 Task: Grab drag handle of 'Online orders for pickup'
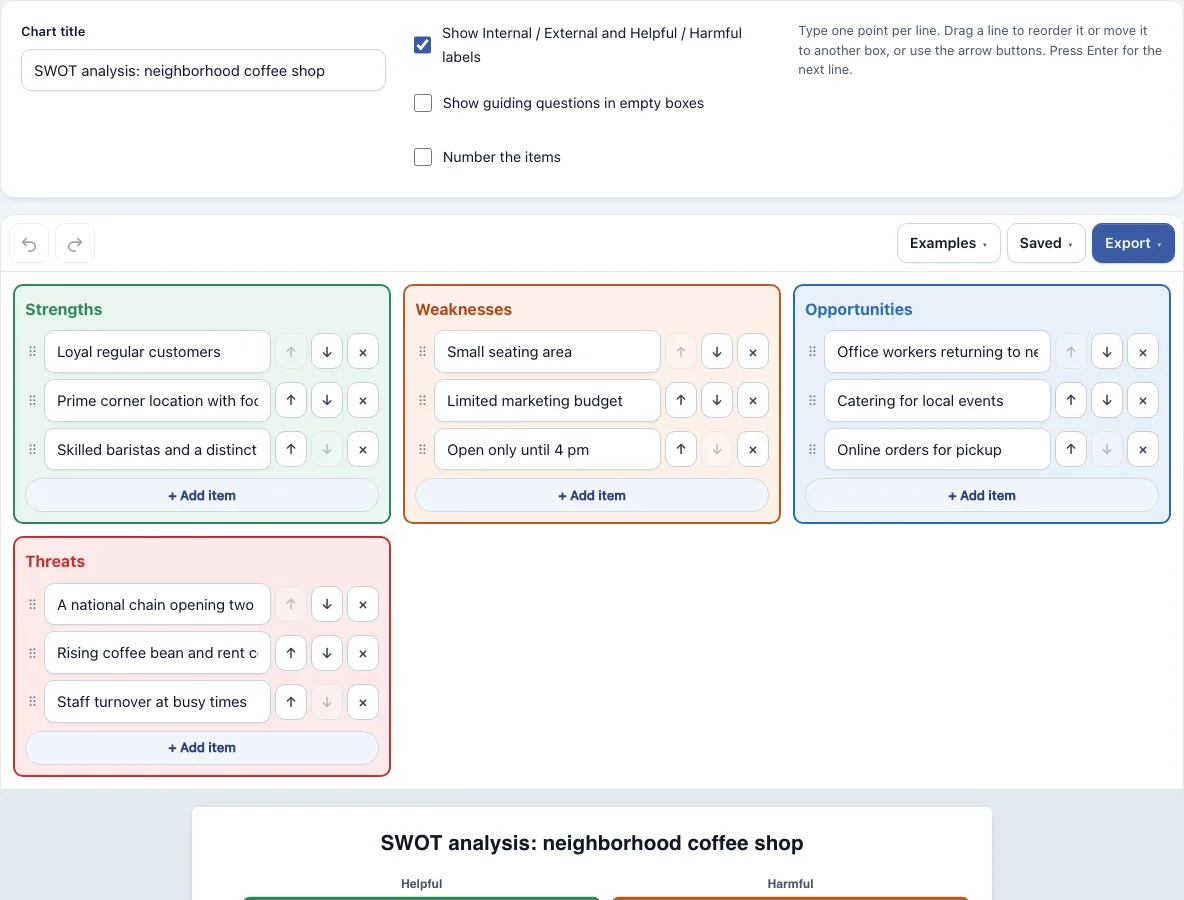click(812, 449)
